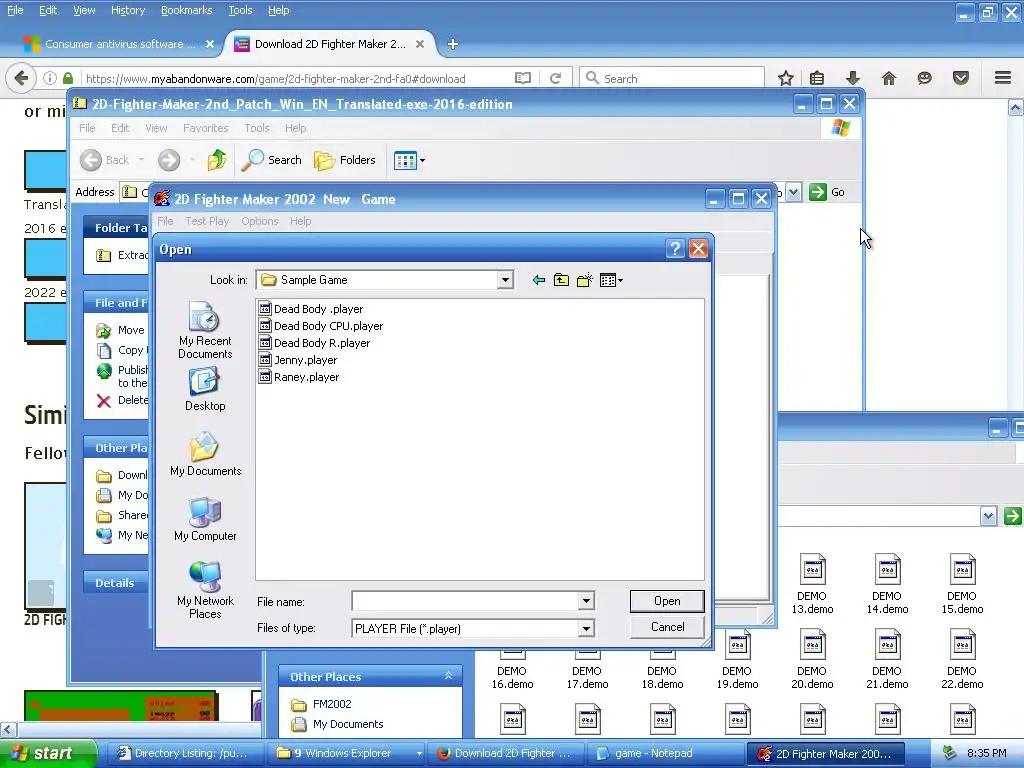Switch to game - Notepad taskbar button

664,754
